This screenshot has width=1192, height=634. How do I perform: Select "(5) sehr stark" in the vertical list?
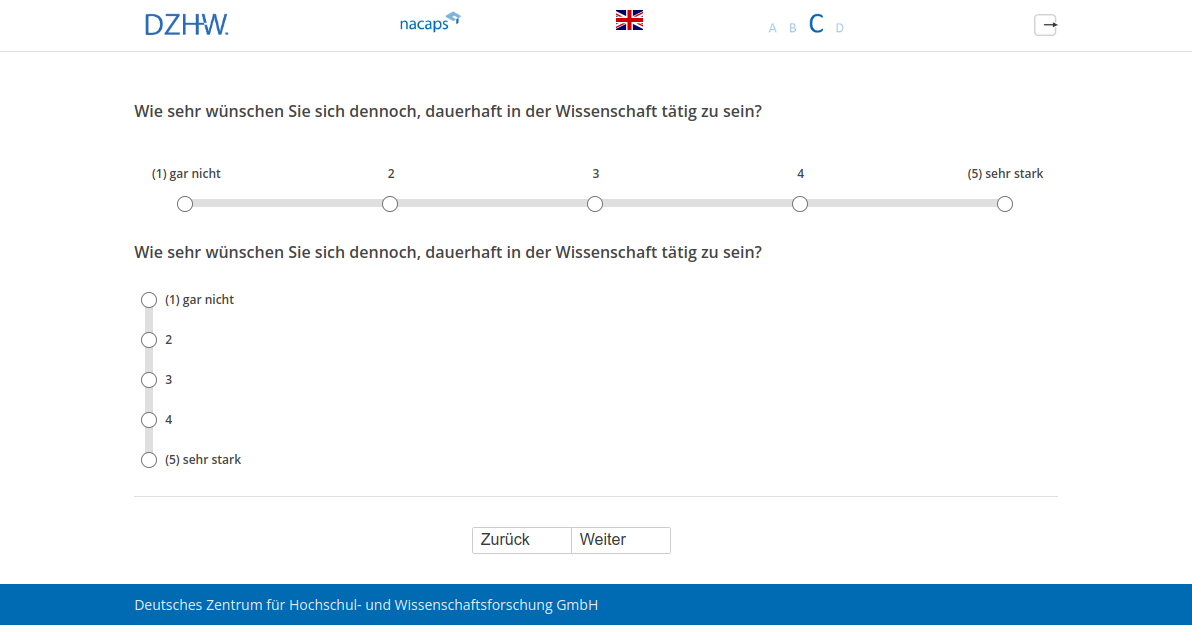[149, 460]
